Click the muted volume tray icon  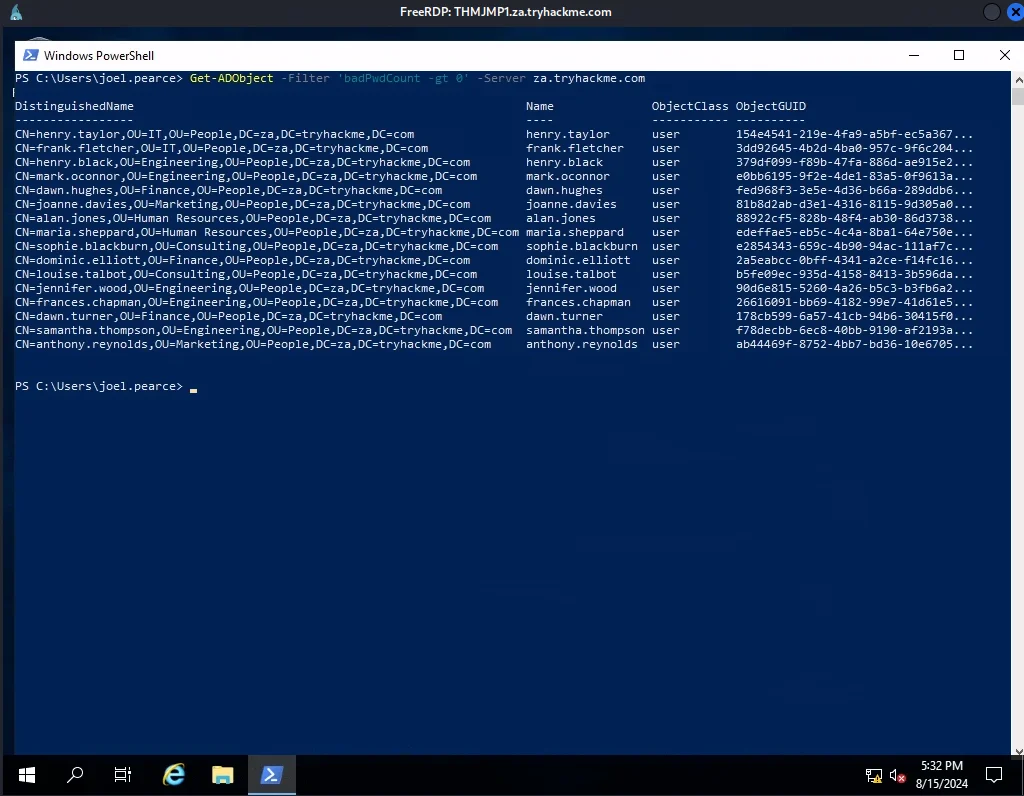pyautogui.click(x=897, y=776)
